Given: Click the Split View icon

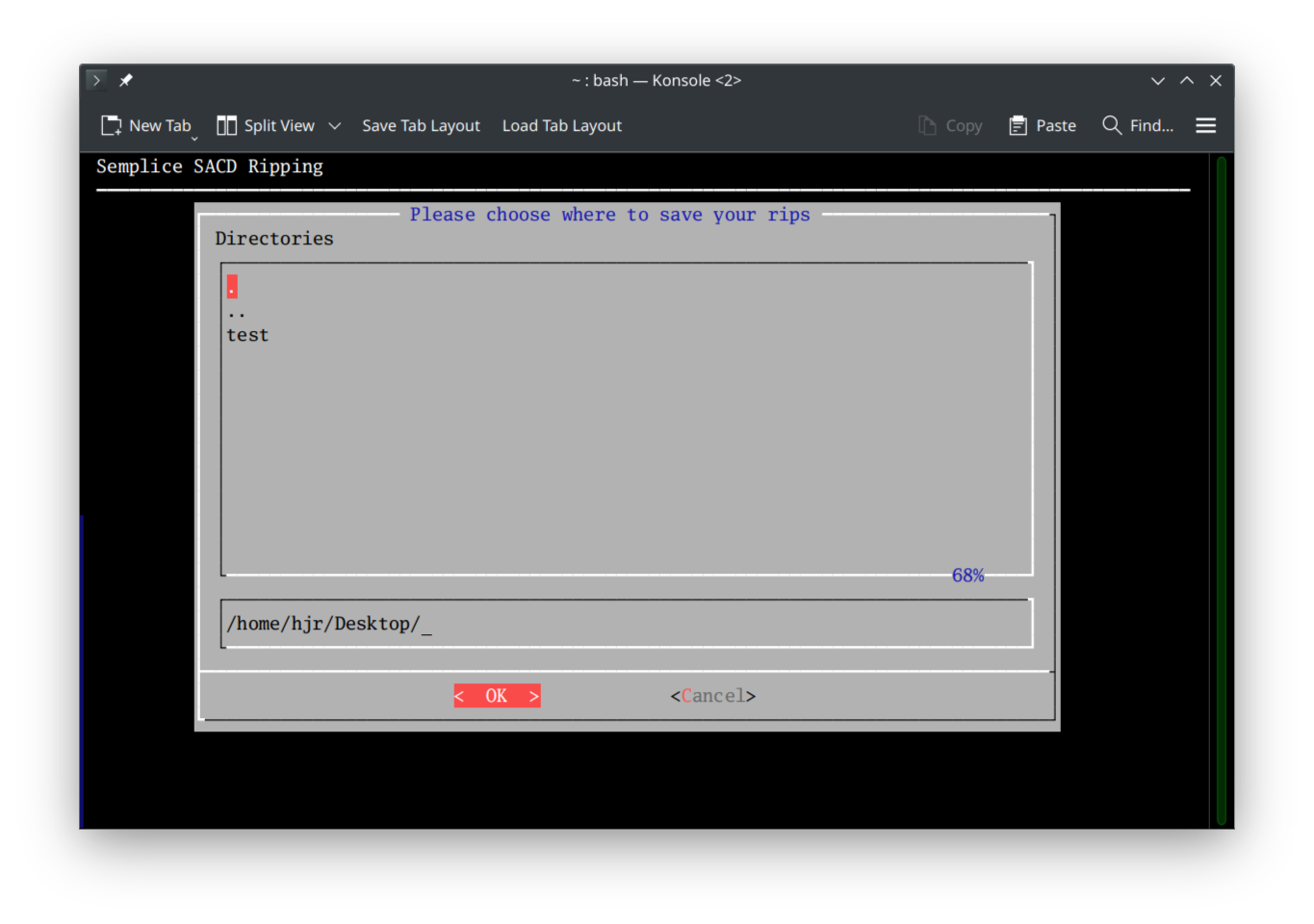Looking at the screenshot, I should click(226, 125).
